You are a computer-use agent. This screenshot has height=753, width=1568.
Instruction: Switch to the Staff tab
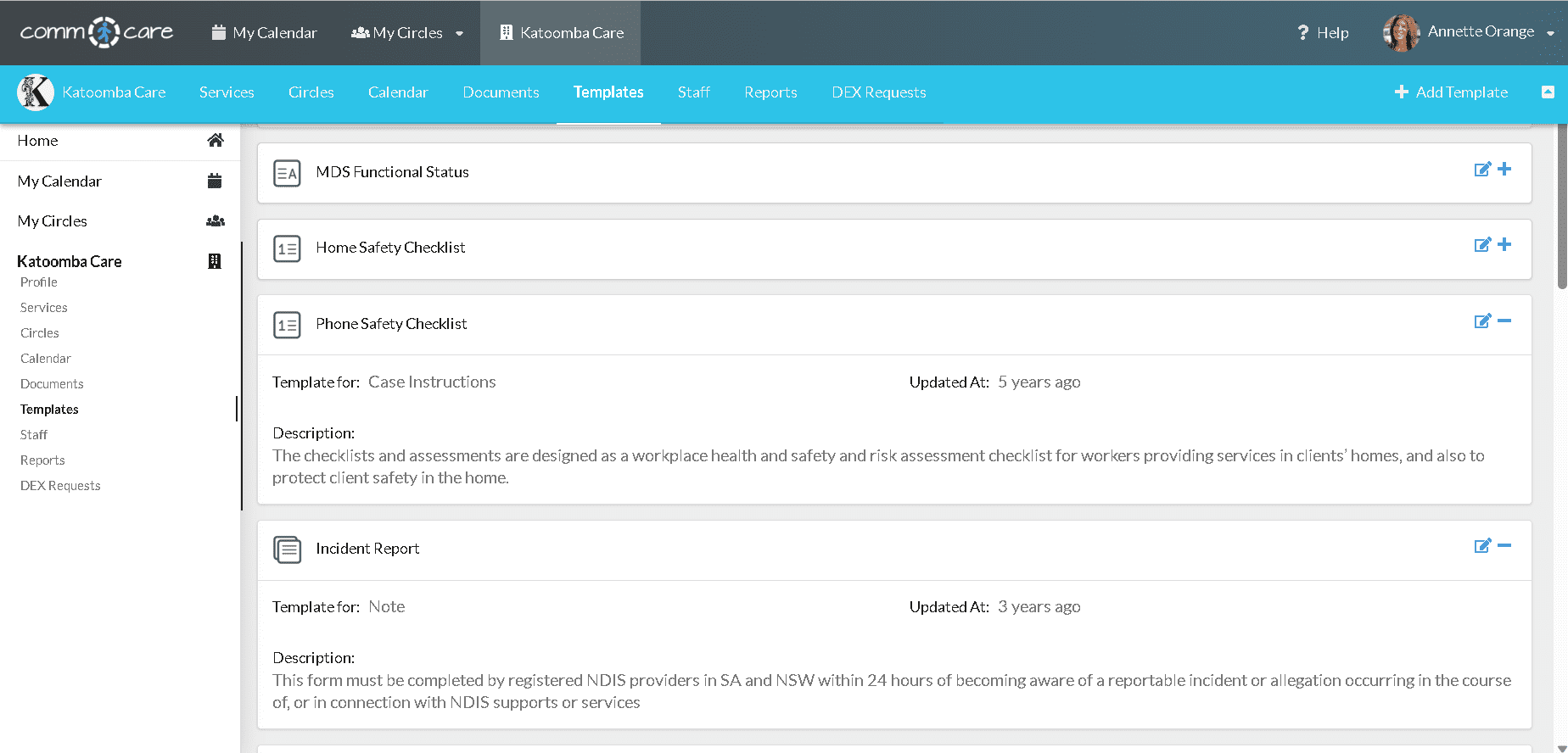point(693,92)
